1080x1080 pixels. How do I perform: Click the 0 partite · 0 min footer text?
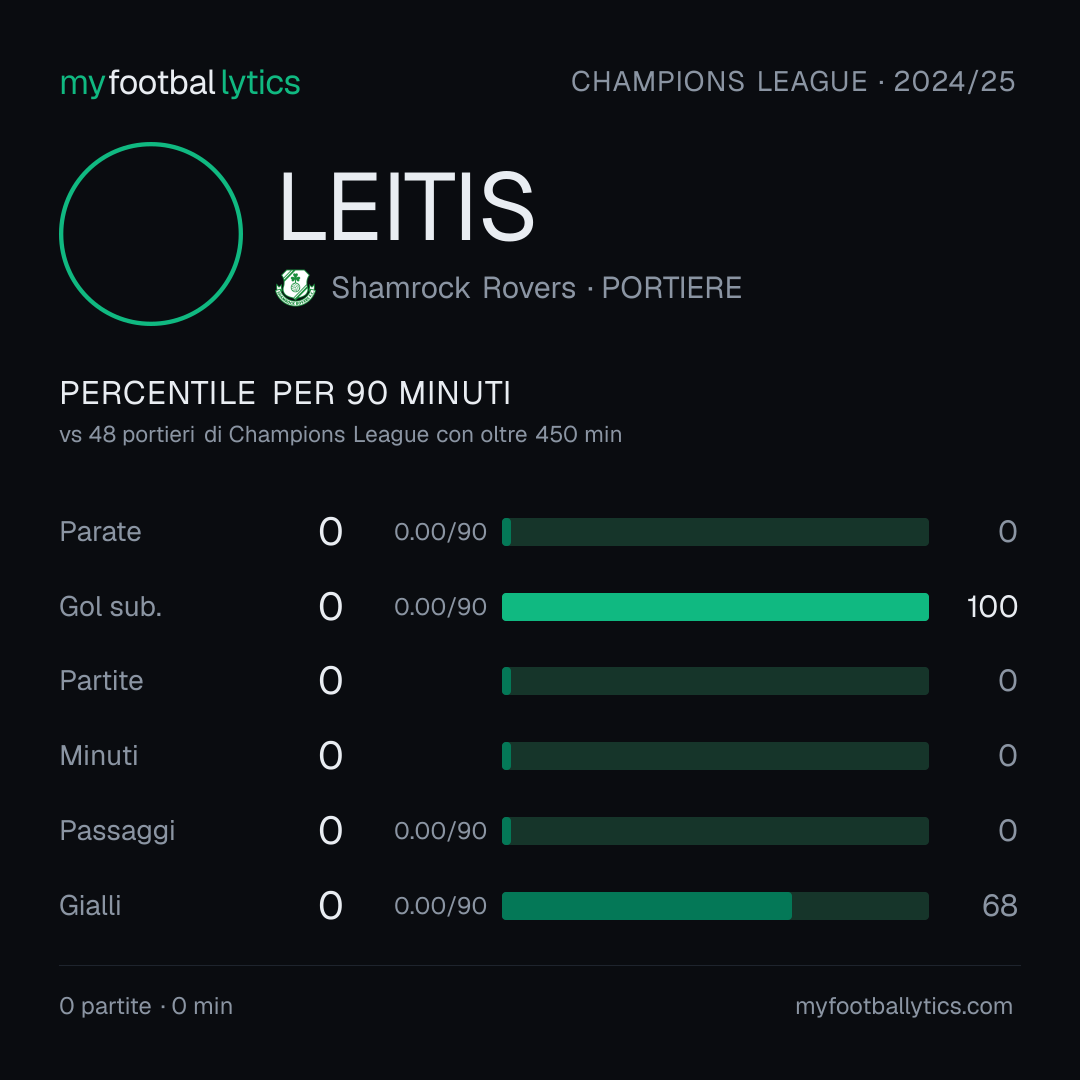tap(146, 1006)
